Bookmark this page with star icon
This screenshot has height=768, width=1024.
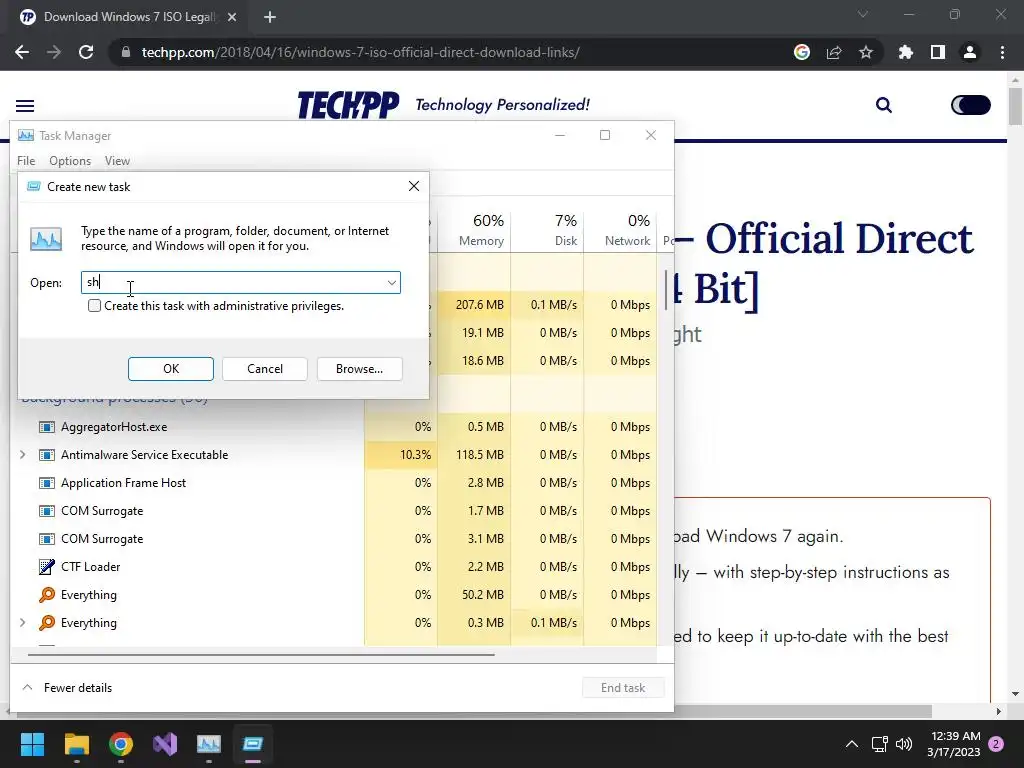tap(866, 52)
